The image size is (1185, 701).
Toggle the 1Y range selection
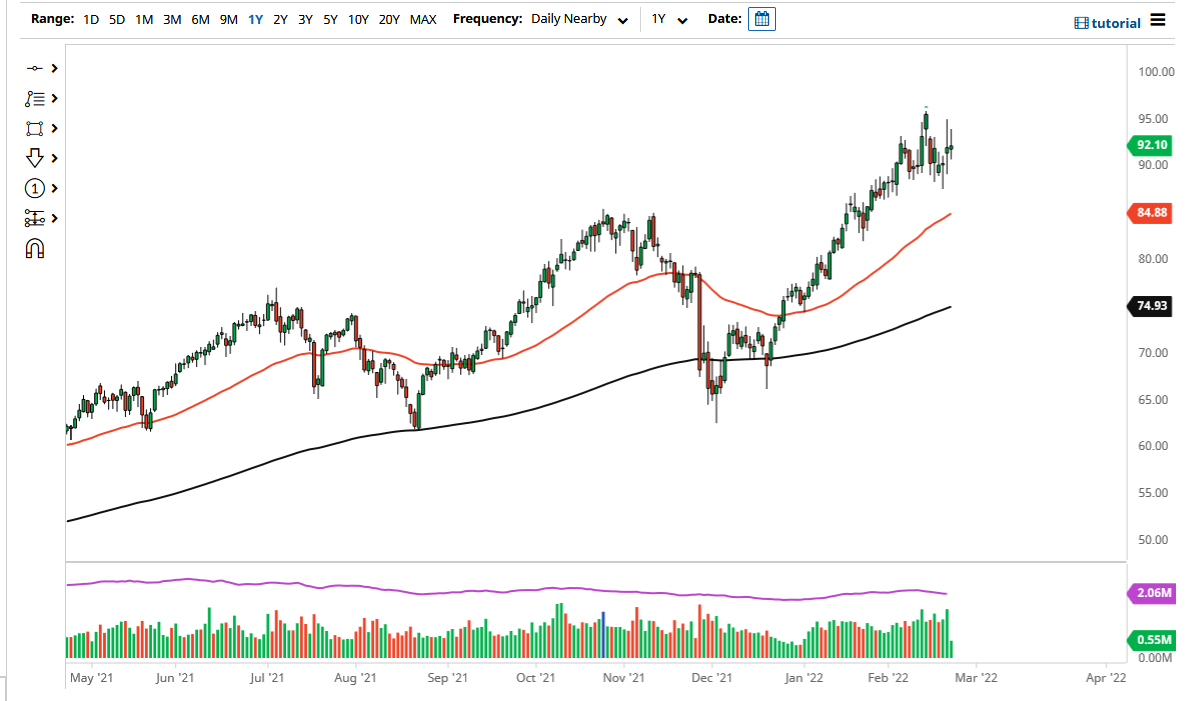point(257,18)
